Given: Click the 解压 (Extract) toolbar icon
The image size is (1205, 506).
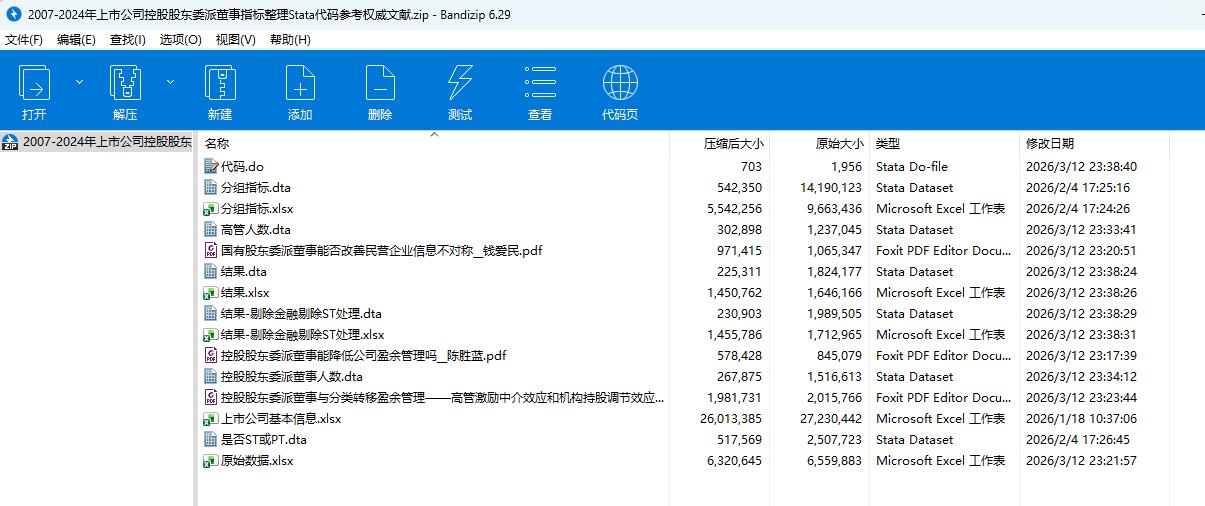Looking at the screenshot, I should [125, 82].
